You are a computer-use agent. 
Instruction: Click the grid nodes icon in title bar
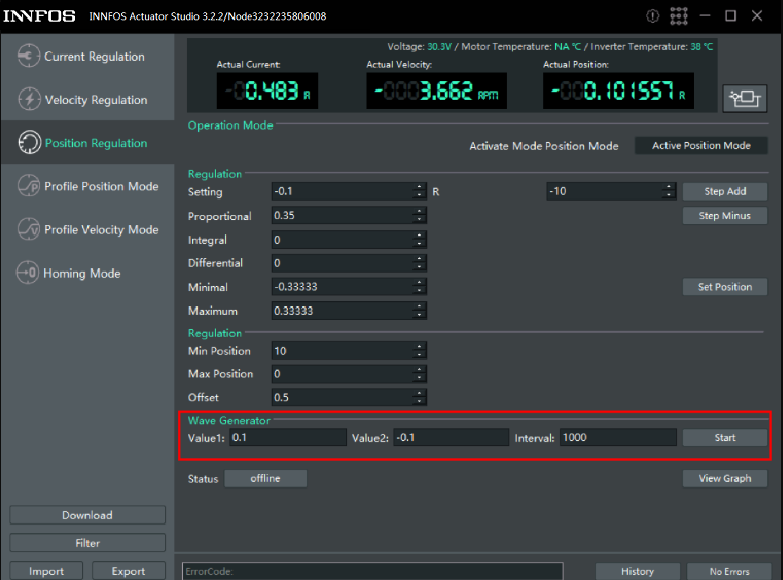tap(680, 16)
